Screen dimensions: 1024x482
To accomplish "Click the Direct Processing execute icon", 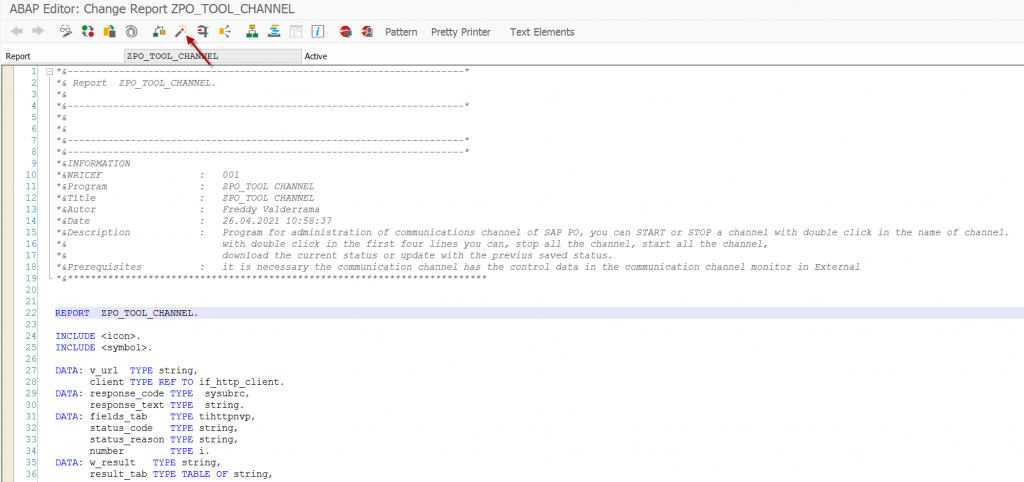I will coord(203,31).
